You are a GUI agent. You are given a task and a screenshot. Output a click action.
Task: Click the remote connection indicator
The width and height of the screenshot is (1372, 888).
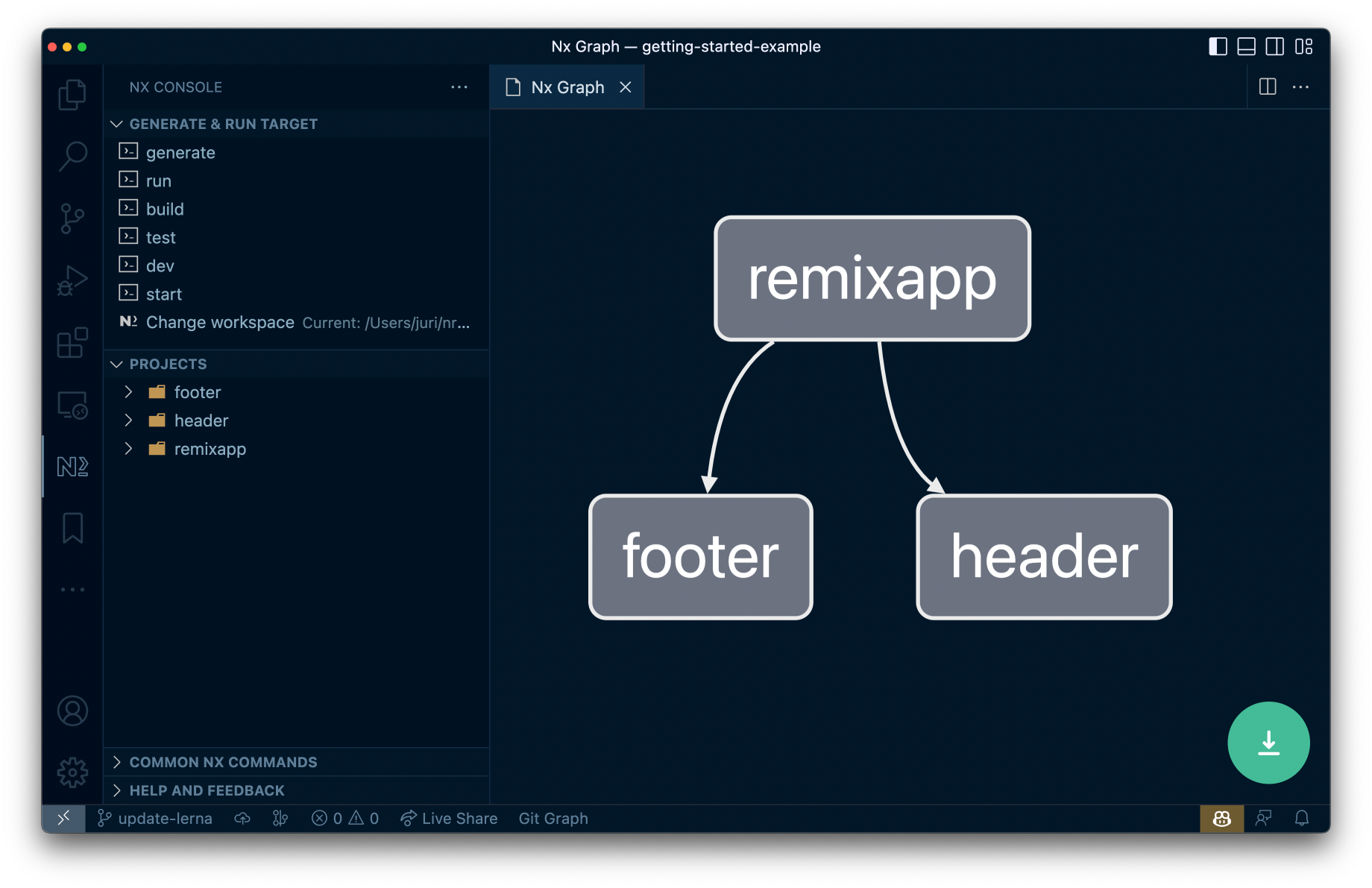coord(64,818)
